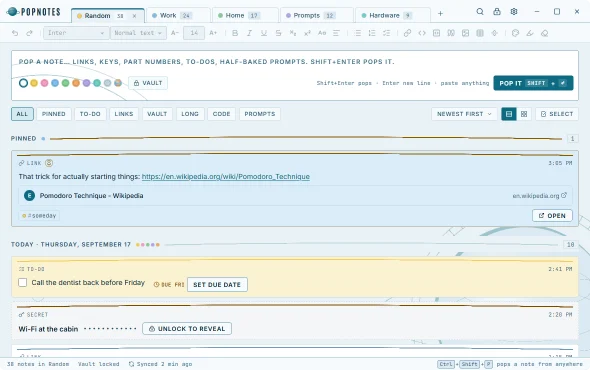Viewport: 590px width, 370px height.
Task: Filter notes by LINKS
Action: (124, 114)
